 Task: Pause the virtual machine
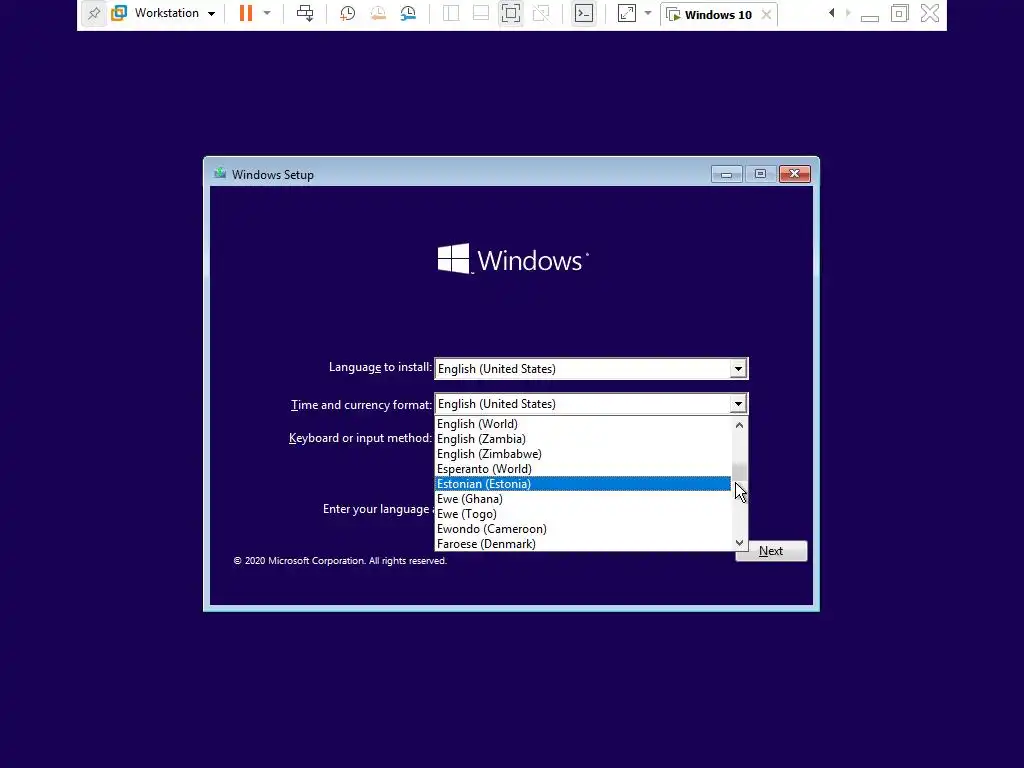246,13
